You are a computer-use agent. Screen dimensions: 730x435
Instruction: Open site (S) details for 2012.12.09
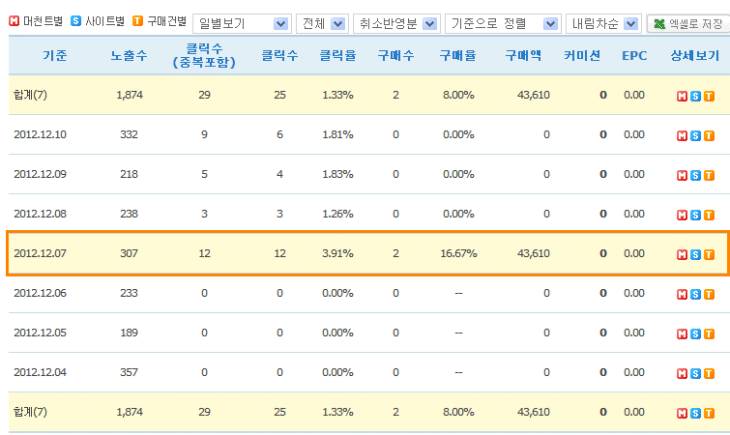(696, 175)
